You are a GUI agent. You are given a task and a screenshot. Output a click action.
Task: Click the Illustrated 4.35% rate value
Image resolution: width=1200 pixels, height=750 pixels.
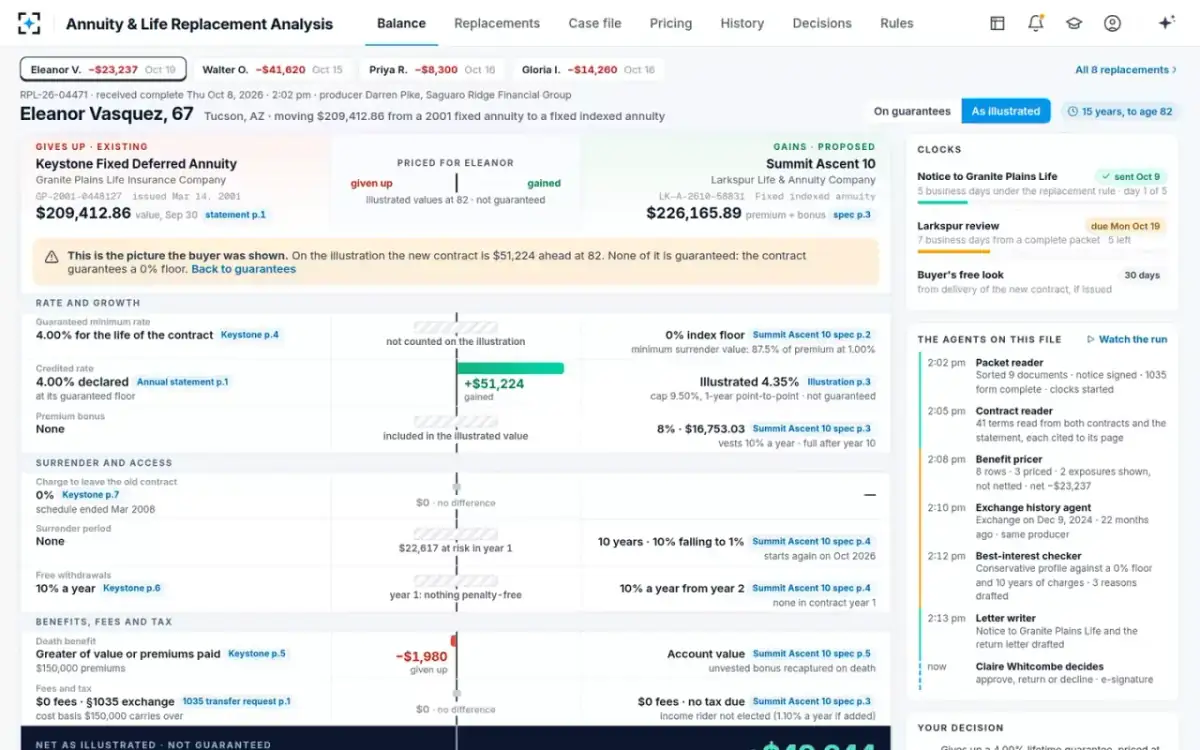coord(749,382)
